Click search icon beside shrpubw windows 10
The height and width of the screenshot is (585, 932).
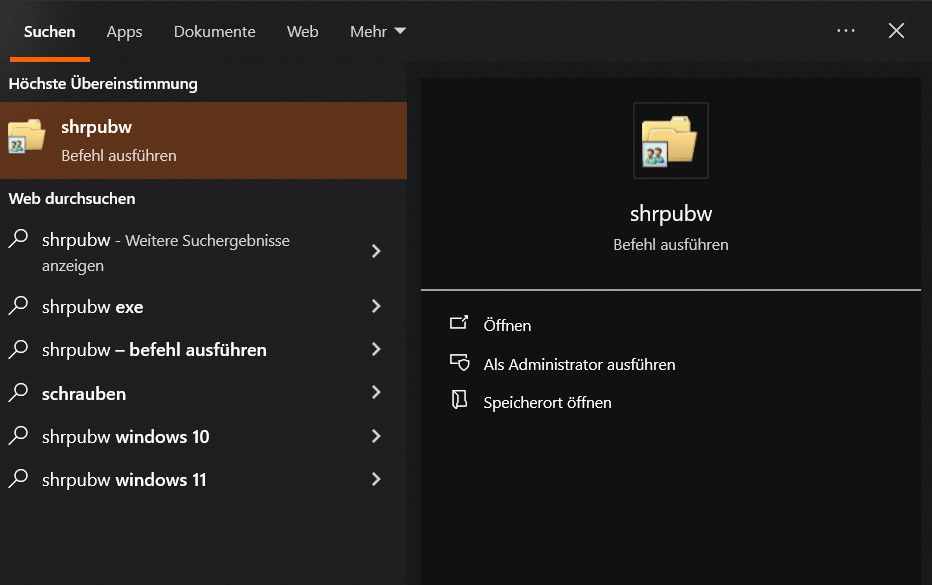18,436
